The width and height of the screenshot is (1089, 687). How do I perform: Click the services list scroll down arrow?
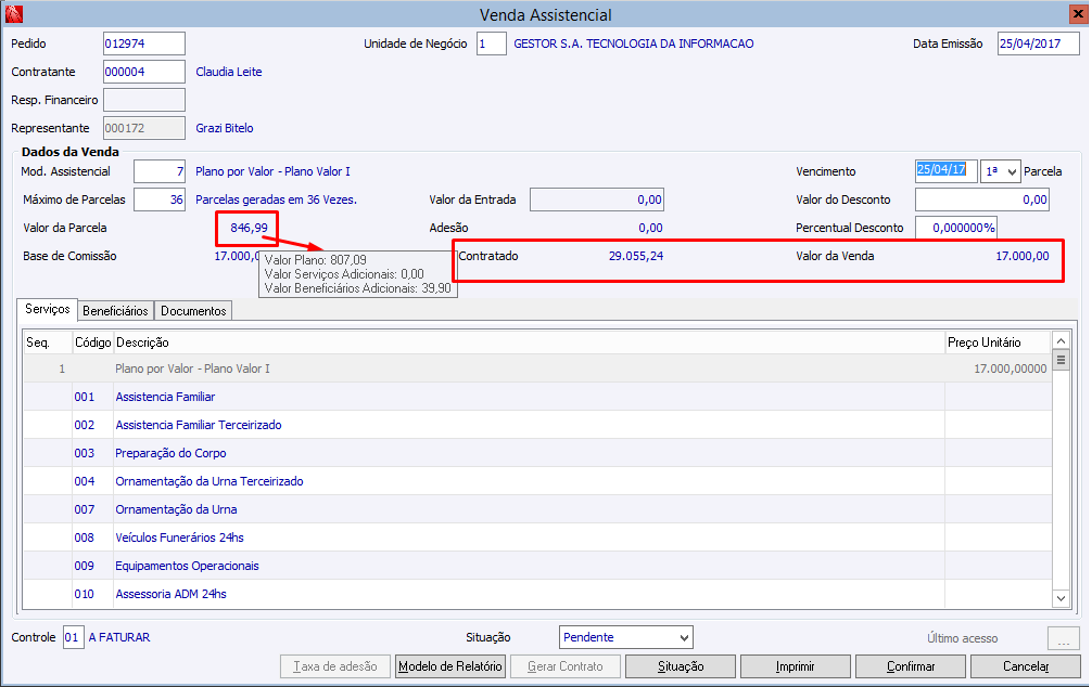pyautogui.click(x=1061, y=598)
